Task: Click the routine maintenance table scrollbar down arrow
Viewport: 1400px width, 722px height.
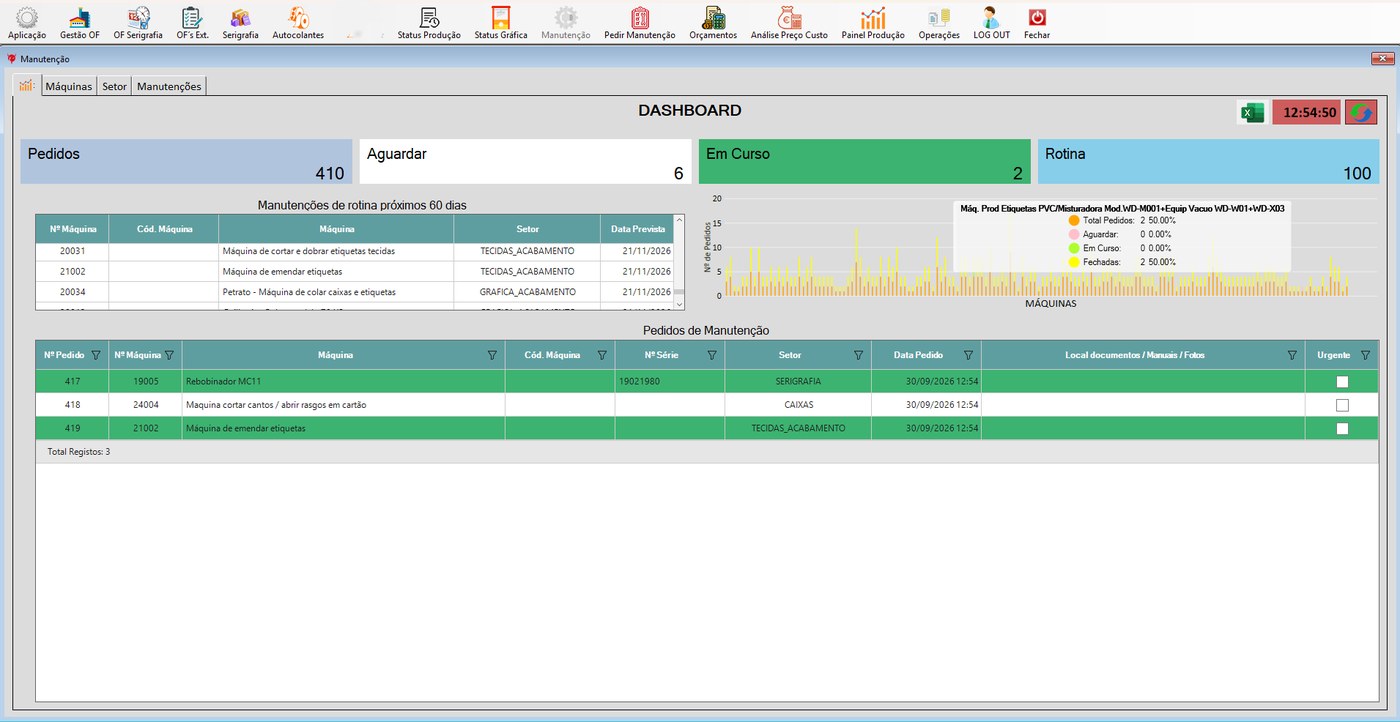Action: [679, 304]
